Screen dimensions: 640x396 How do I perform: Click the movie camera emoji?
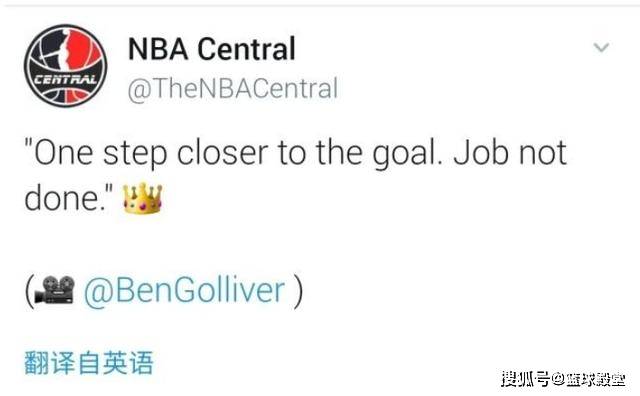[54, 290]
